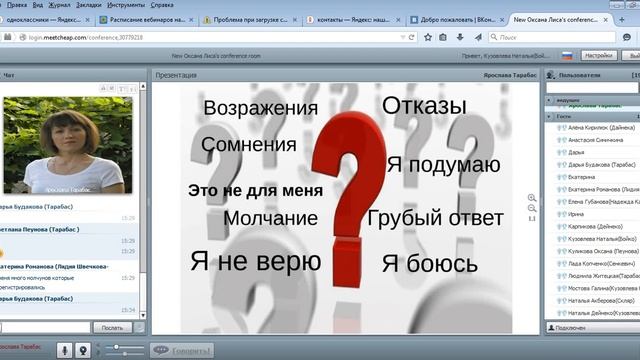Image resolution: width=640 pixels, height=360 pixels.
Task: Click the emoticon icon next to Послать
Action: [x=139, y=327]
